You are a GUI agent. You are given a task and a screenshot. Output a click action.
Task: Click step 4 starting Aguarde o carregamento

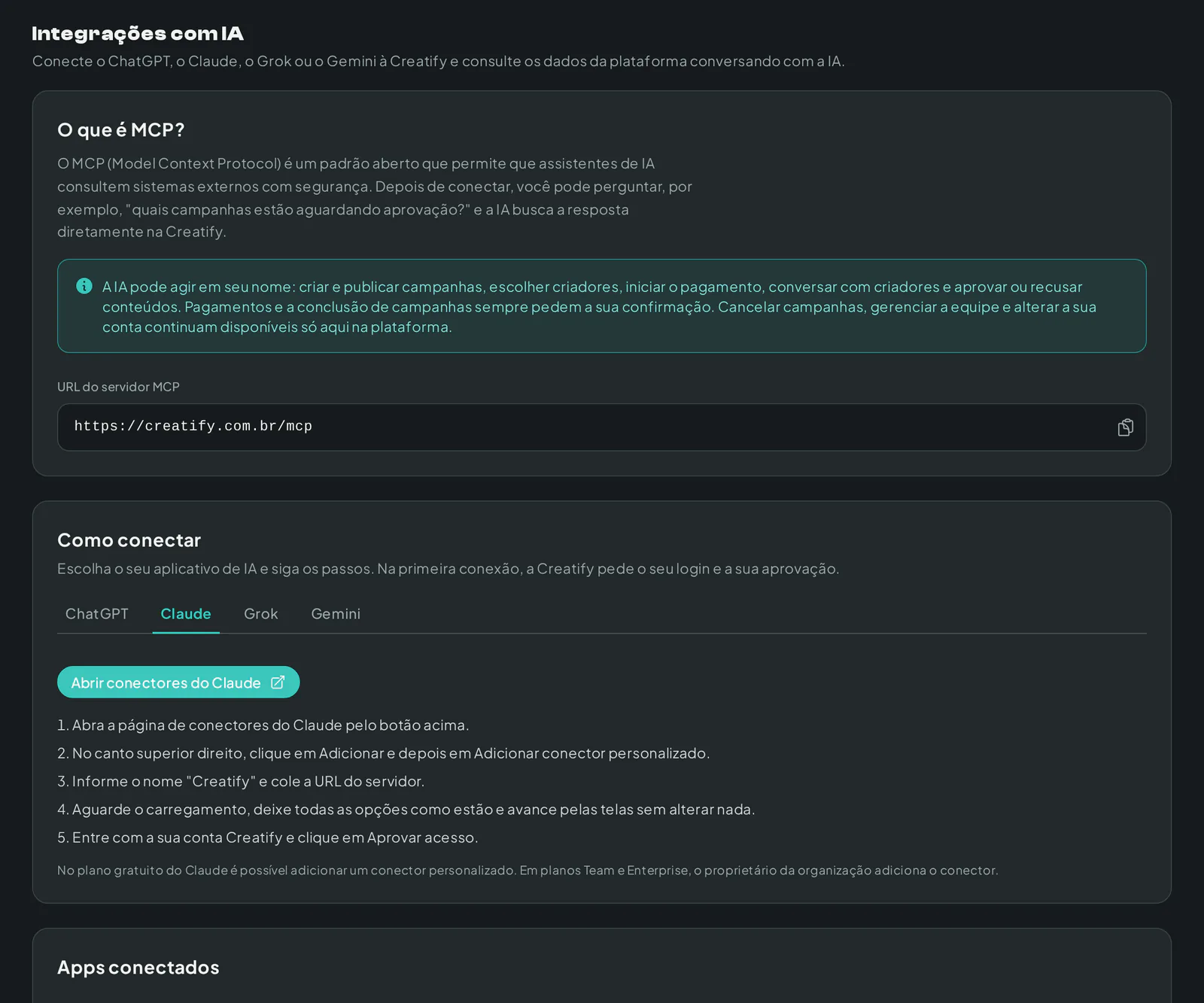[406, 810]
